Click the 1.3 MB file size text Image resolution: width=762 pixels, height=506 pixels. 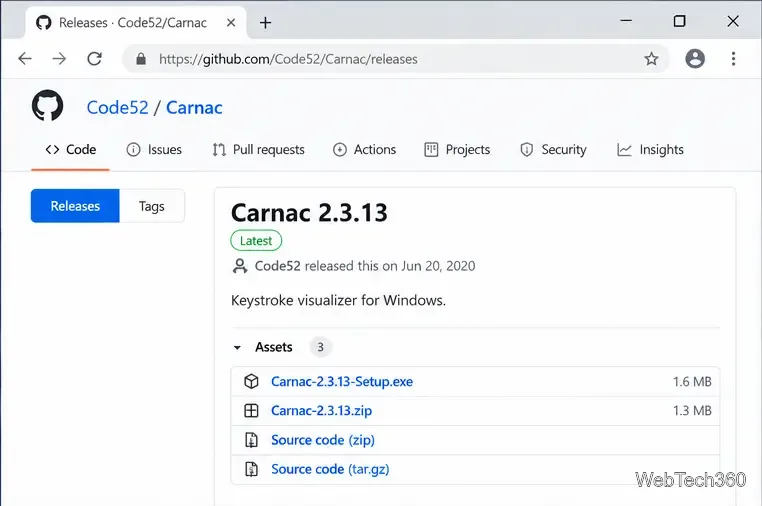point(692,411)
